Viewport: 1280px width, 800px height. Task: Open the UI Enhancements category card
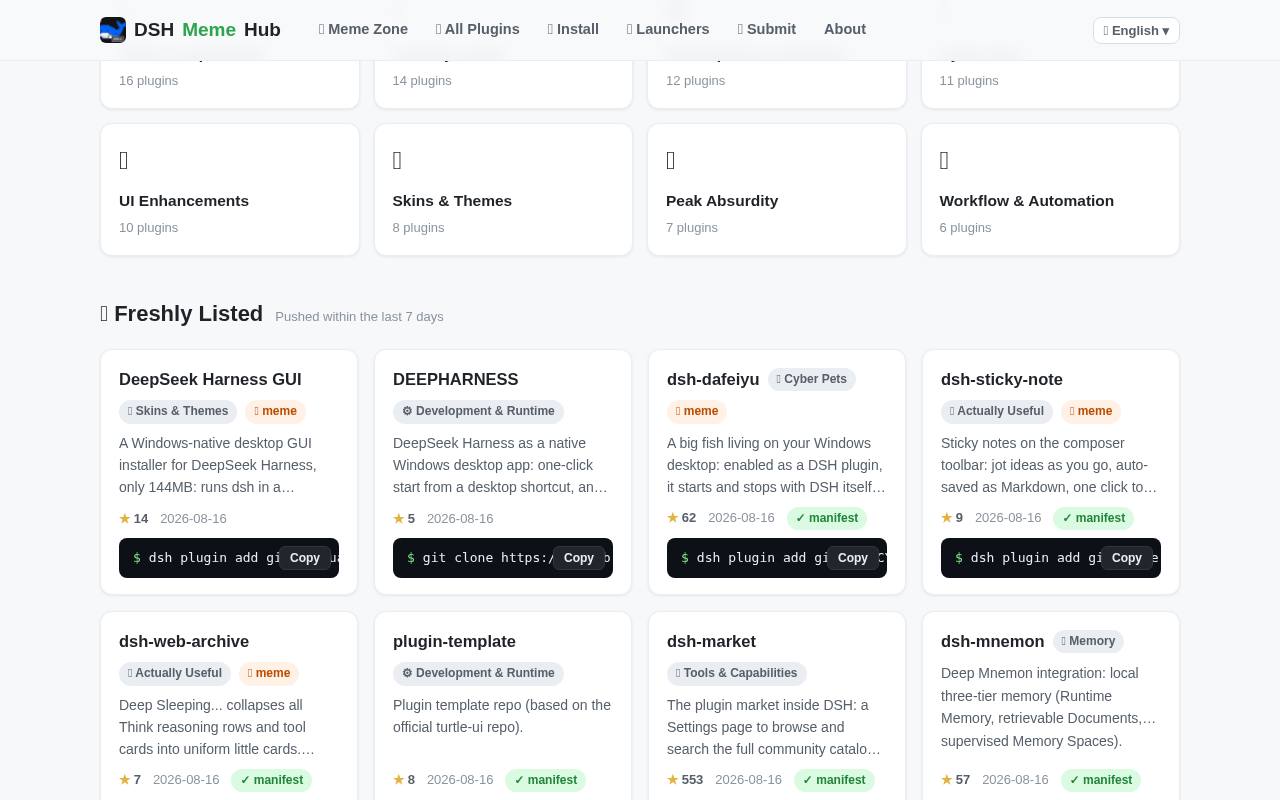230,190
